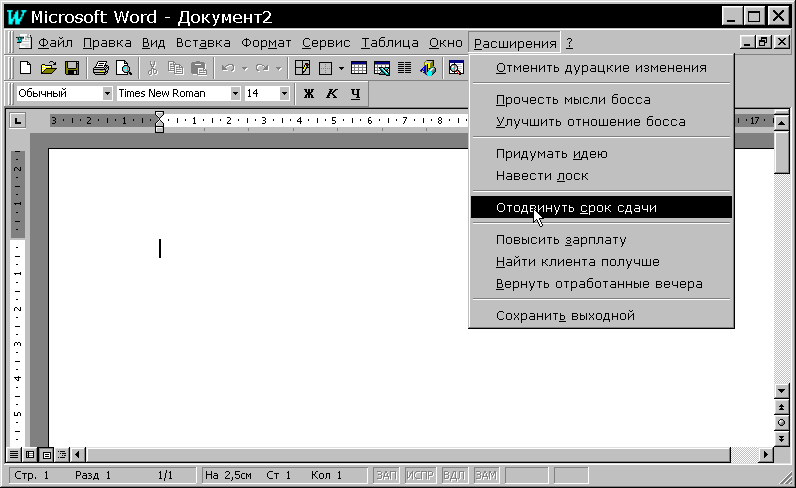
Task: Click the Document Map icon
Action: (456, 68)
